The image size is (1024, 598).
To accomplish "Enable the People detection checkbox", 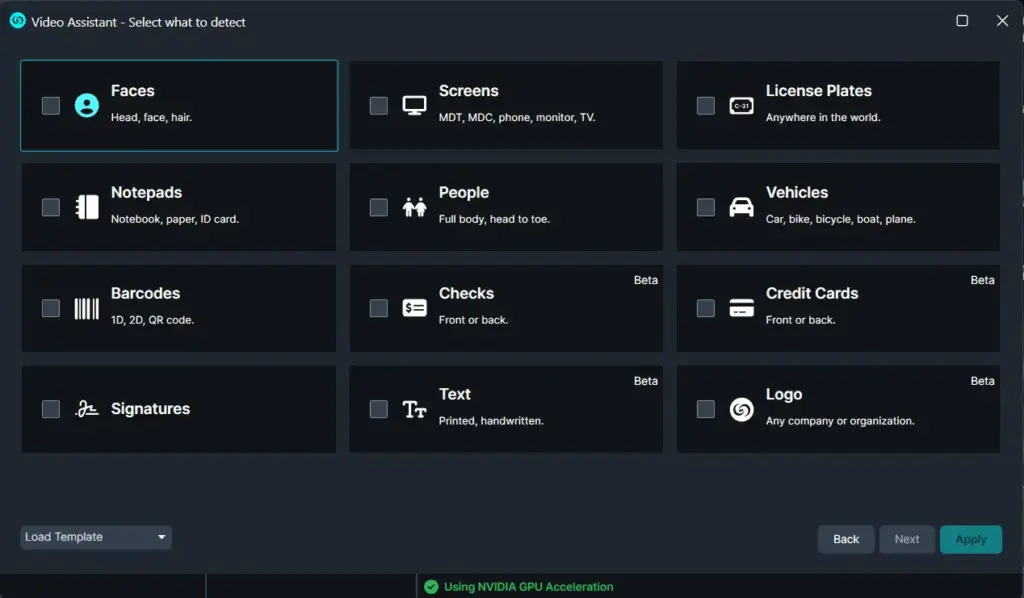I will point(379,207).
